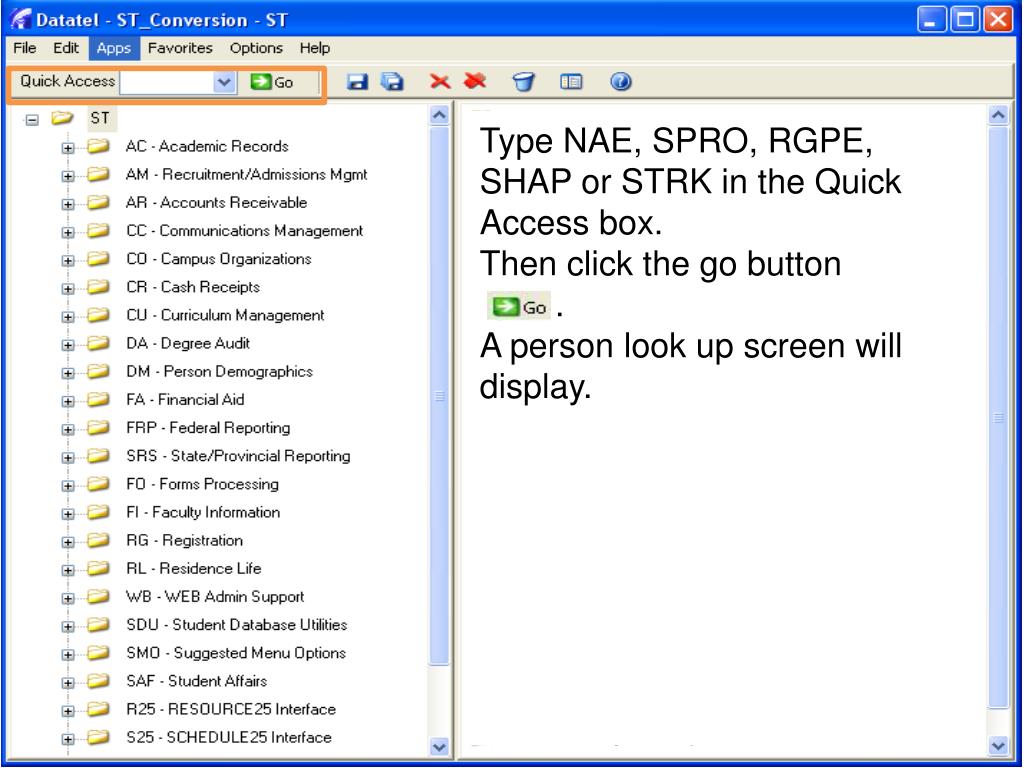
Task: Expand the FI - Faculty Information node
Action: click(68, 514)
